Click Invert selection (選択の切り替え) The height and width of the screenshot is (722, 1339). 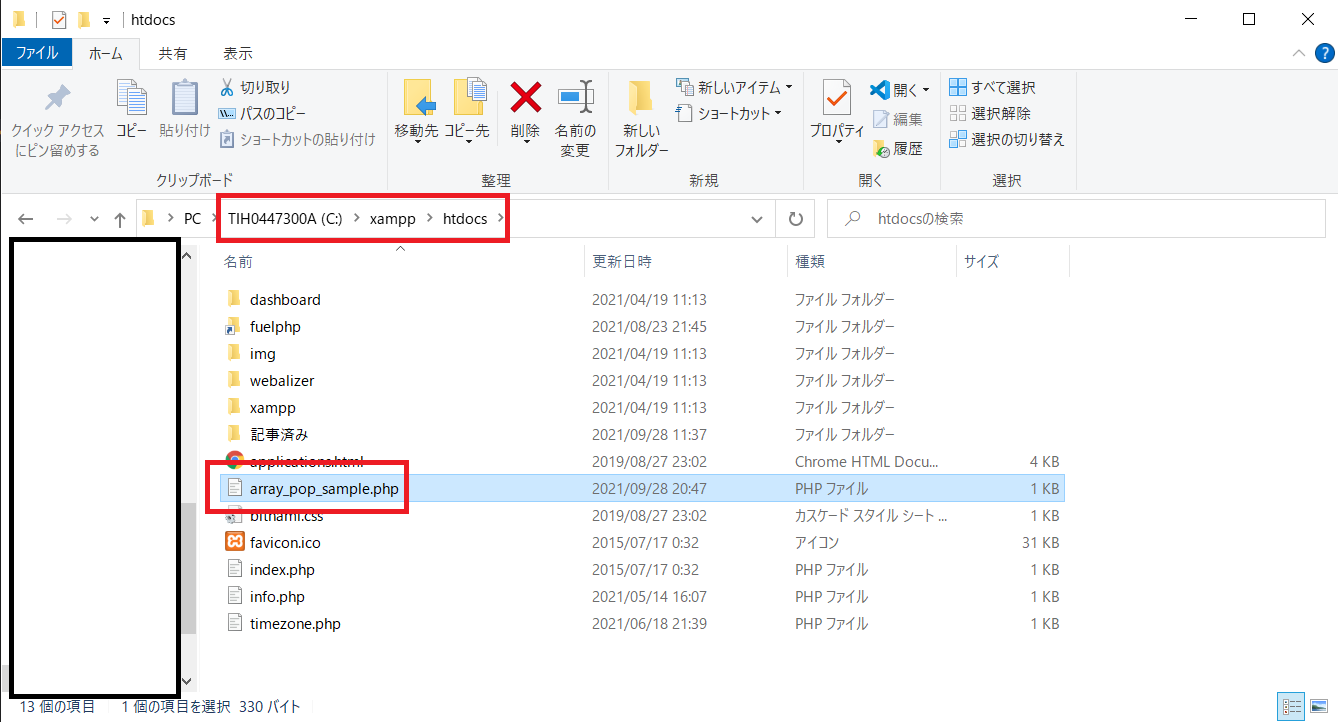(x=1006, y=140)
